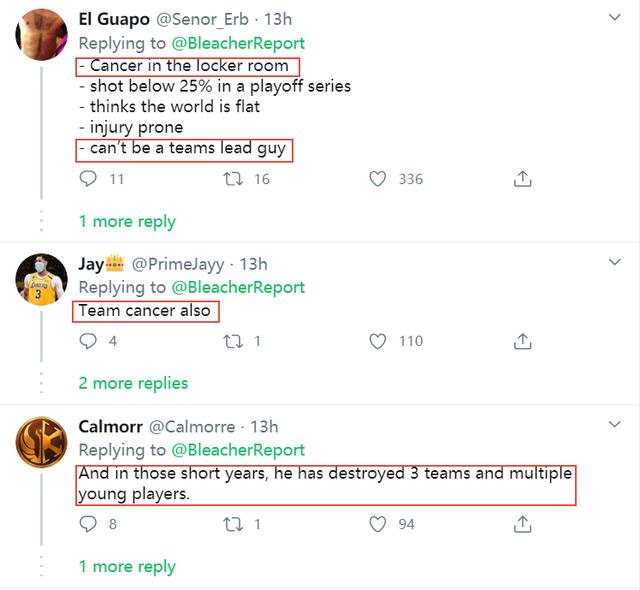Reply to Jay's 'Team cancer also' tweet
The height and width of the screenshot is (590, 640).
click(88, 341)
